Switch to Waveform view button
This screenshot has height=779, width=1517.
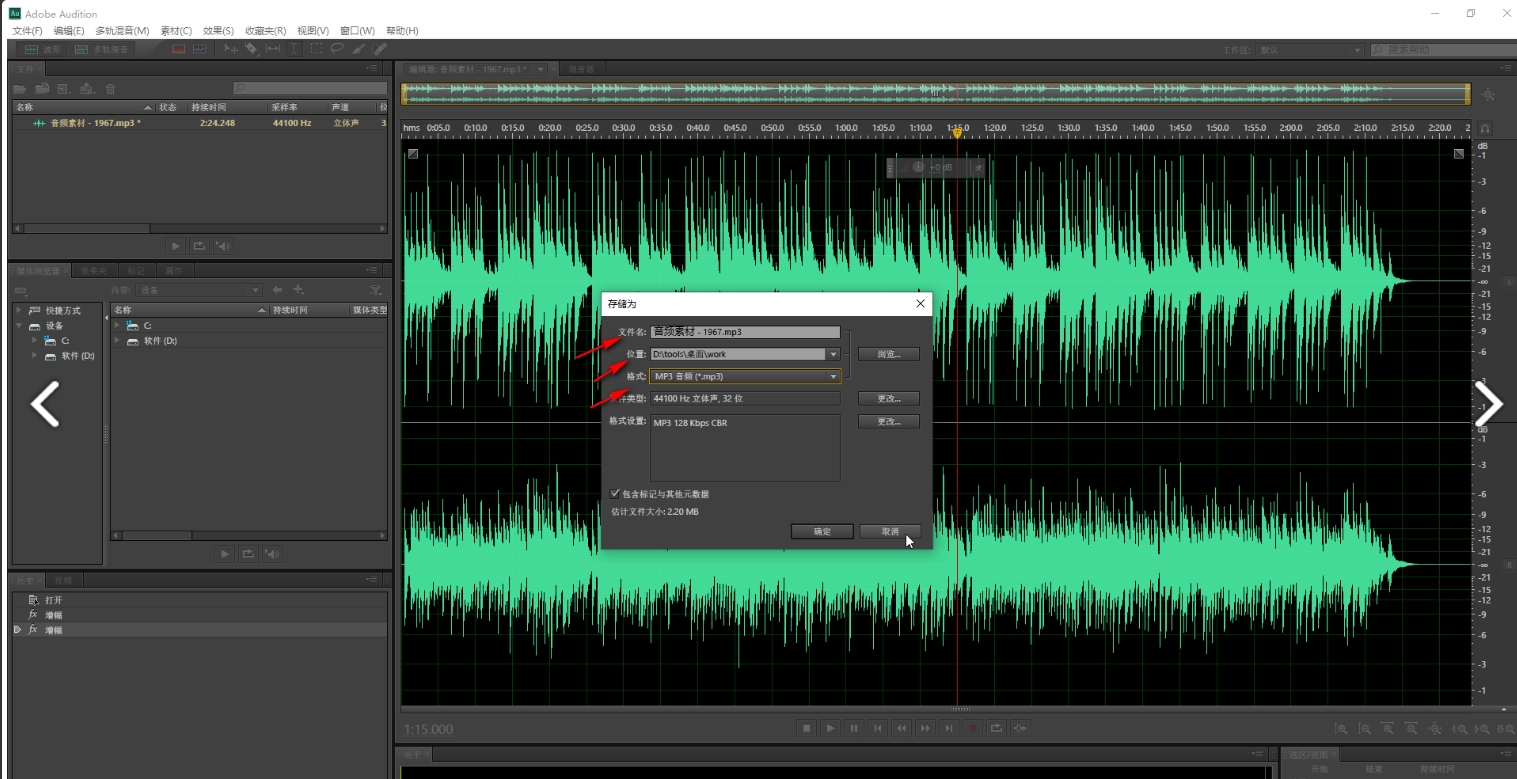pos(42,49)
